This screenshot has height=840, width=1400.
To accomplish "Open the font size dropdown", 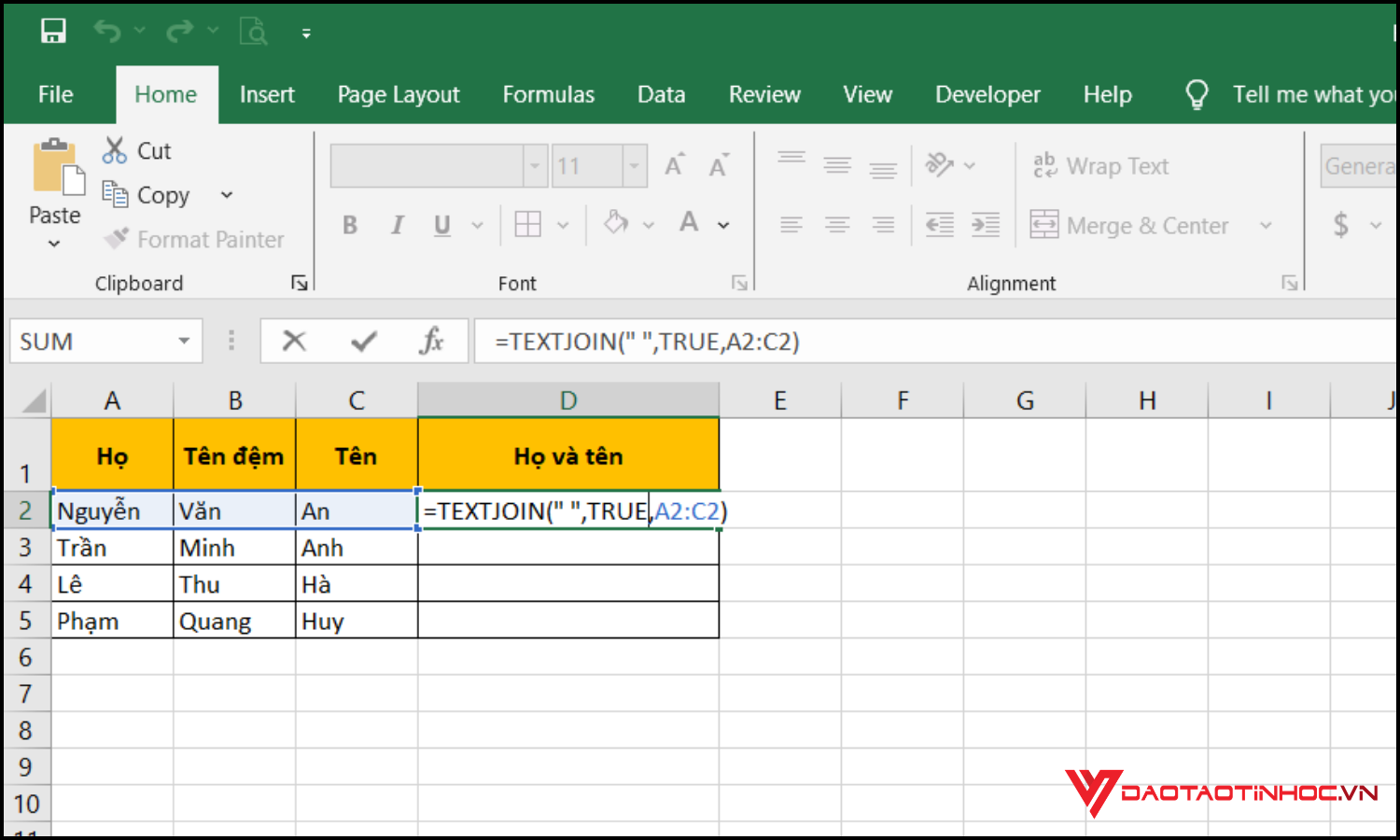I will pyautogui.click(x=635, y=166).
